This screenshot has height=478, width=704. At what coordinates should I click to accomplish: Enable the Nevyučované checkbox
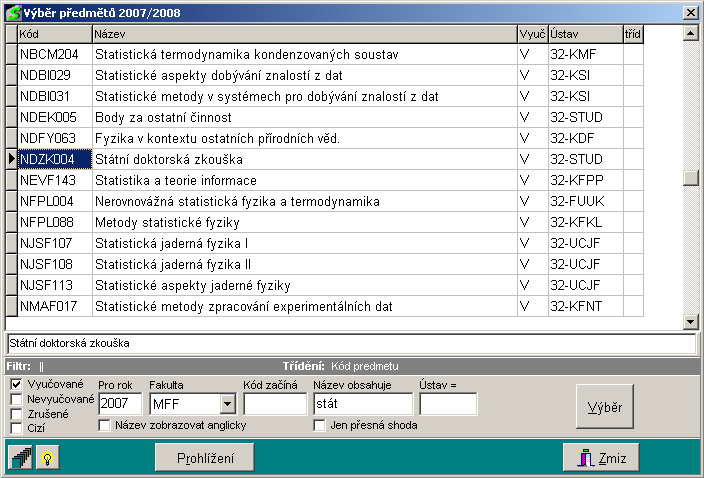tap(16, 399)
